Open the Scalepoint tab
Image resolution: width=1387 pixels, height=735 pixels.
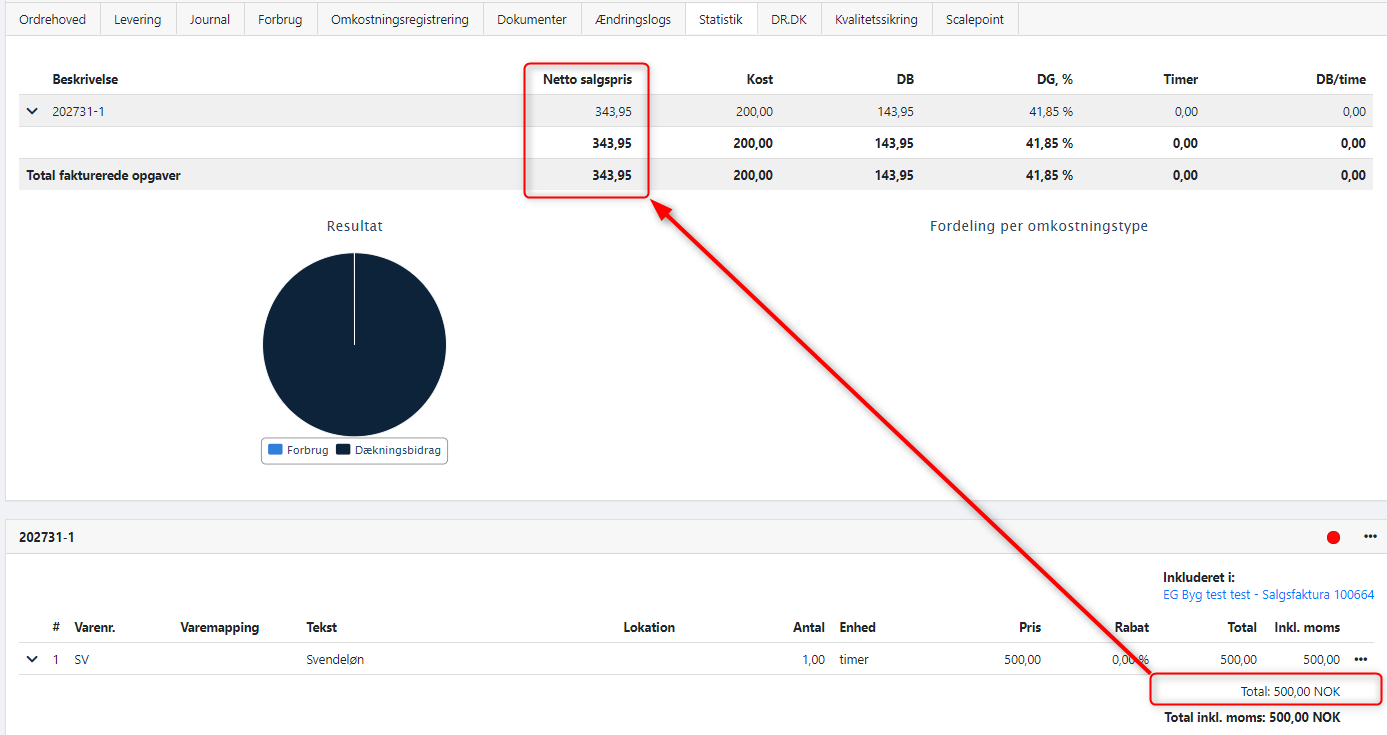[x=975, y=19]
